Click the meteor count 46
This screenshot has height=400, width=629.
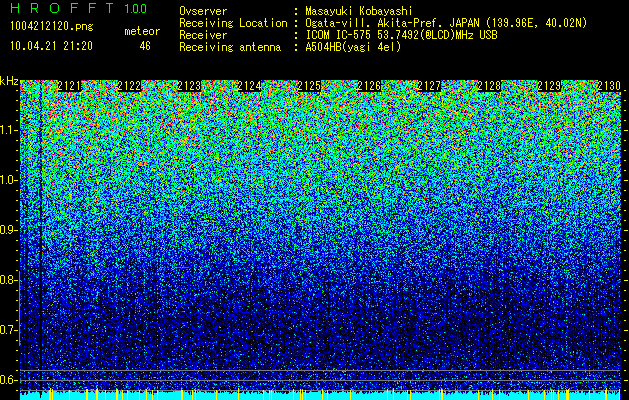pos(145,46)
